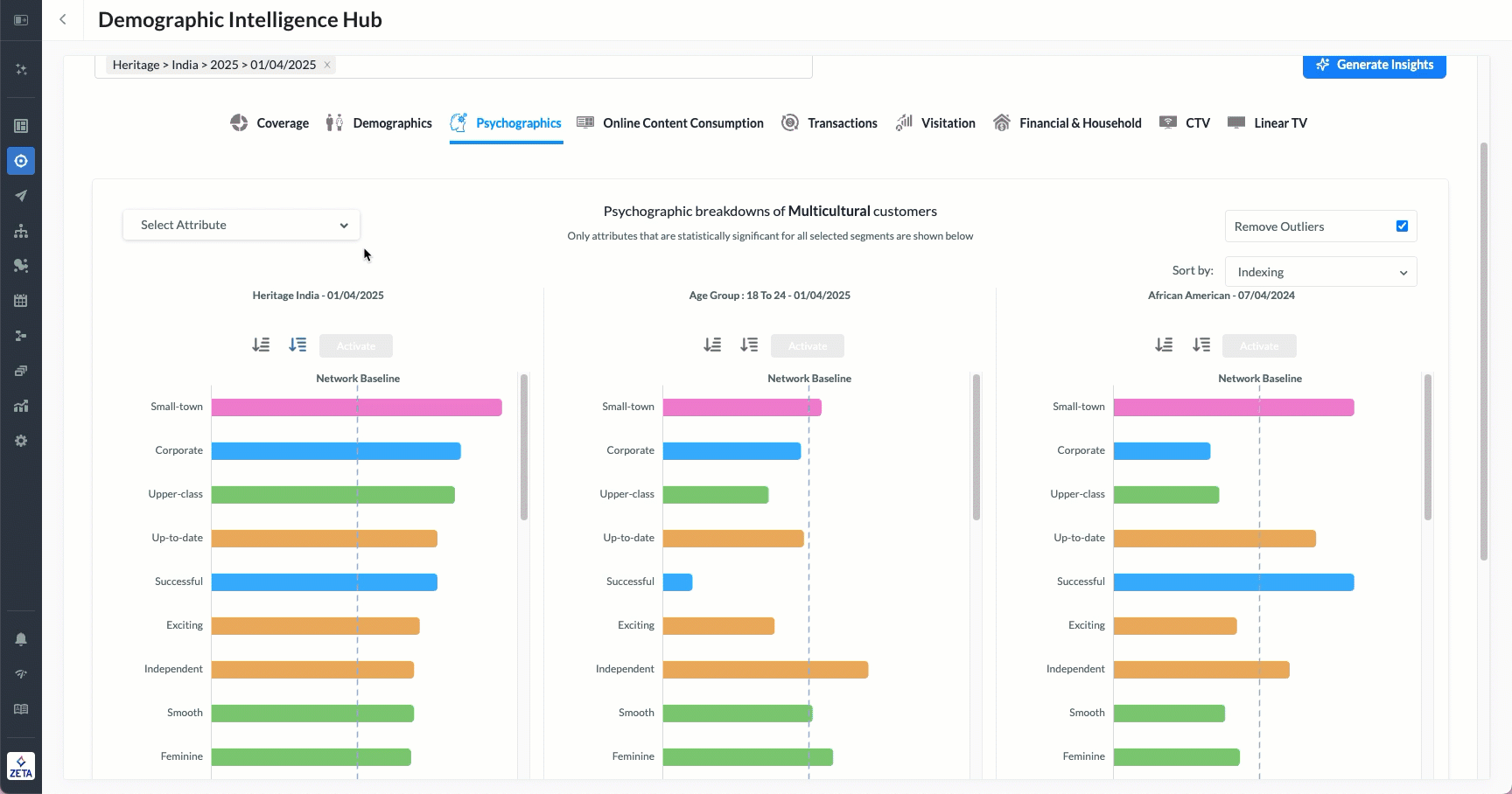Click the back arrow beside the page title
Screen dimensions: 1512x794
[x=63, y=19]
